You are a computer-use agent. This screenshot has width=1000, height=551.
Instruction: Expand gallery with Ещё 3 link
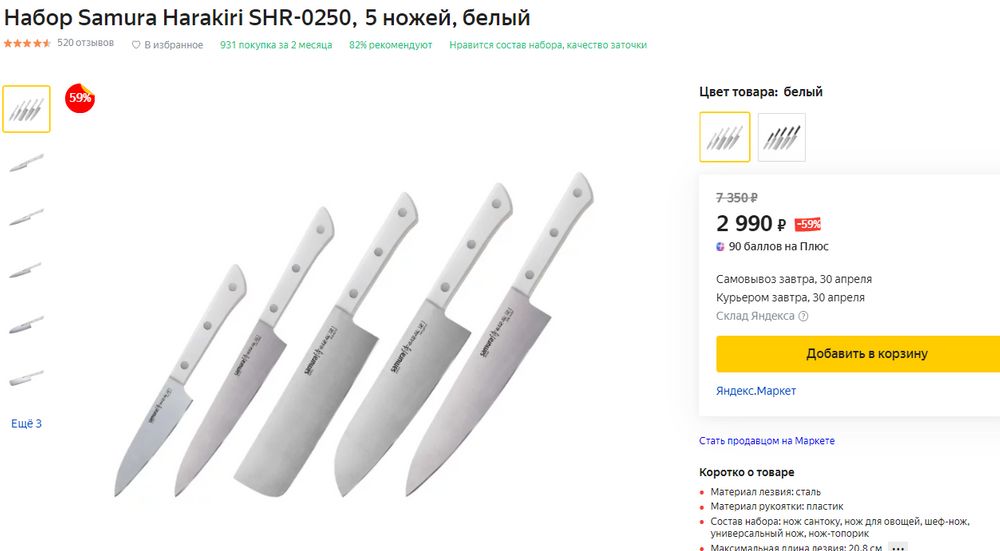pos(26,423)
